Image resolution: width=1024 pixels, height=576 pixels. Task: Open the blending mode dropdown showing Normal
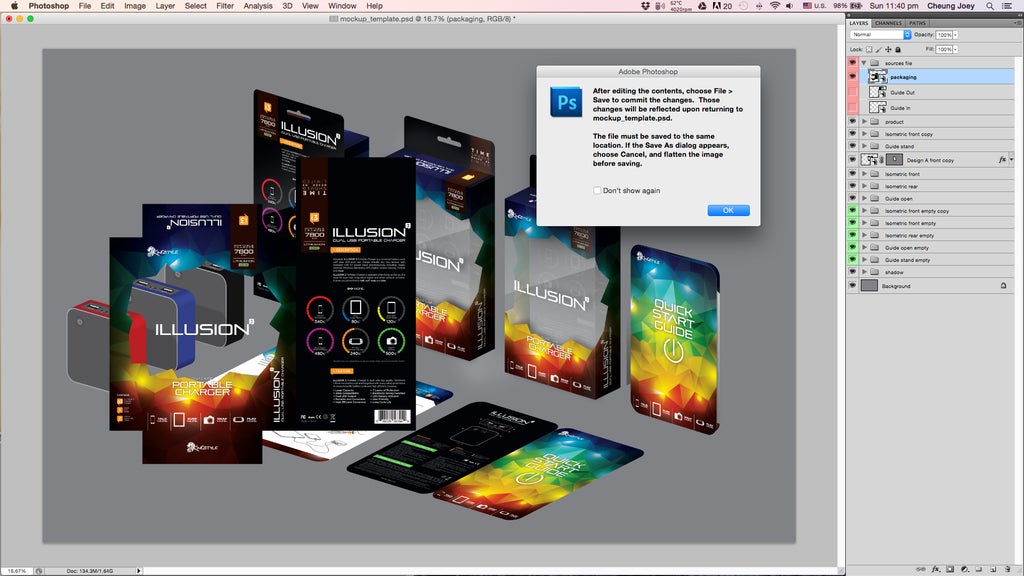876,35
